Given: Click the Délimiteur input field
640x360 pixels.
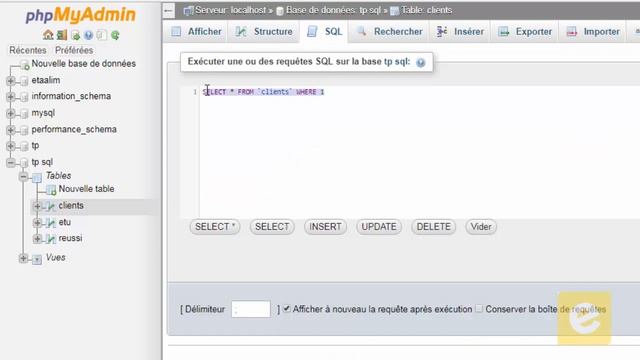Looking at the screenshot, I should pyautogui.click(x=251, y=309).
